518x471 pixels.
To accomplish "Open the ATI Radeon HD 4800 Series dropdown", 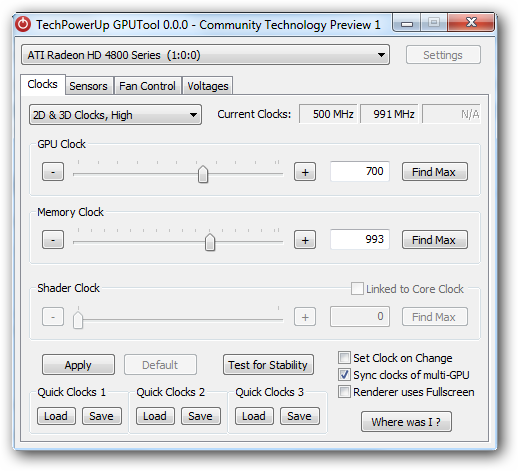I will [205, 55].
